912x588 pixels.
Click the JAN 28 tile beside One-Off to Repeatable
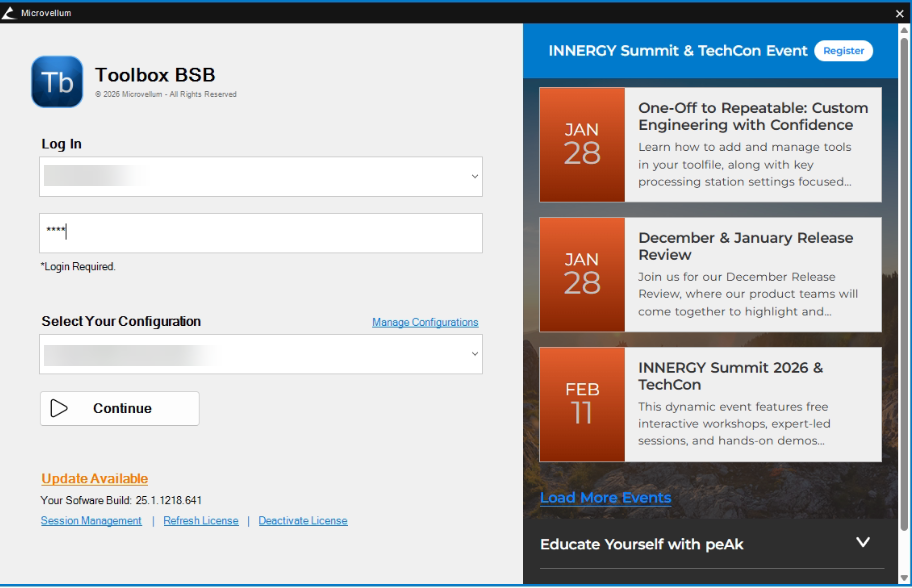click(x=582, y=145)
